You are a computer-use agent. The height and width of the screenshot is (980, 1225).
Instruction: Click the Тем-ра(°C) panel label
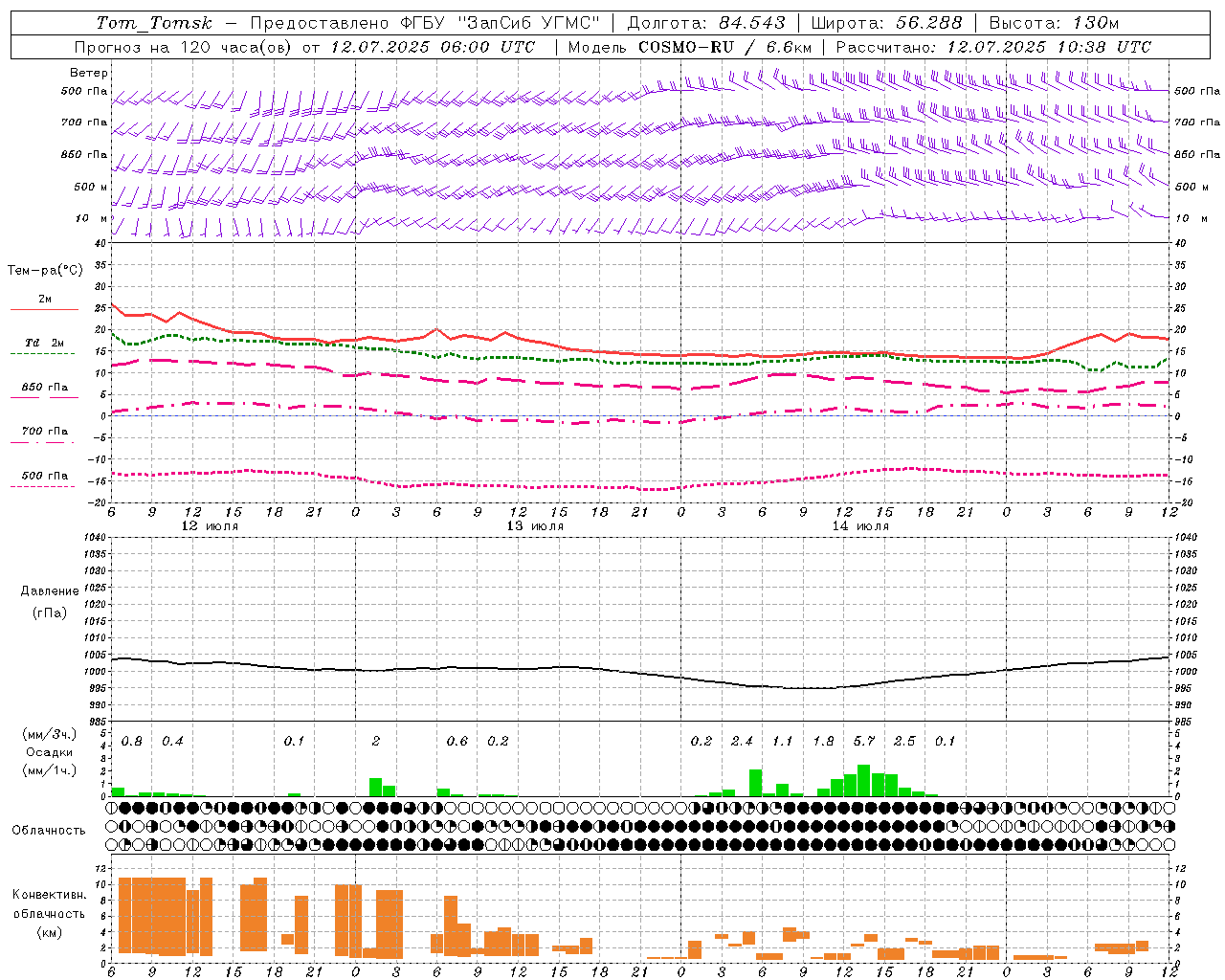point(45,271)
